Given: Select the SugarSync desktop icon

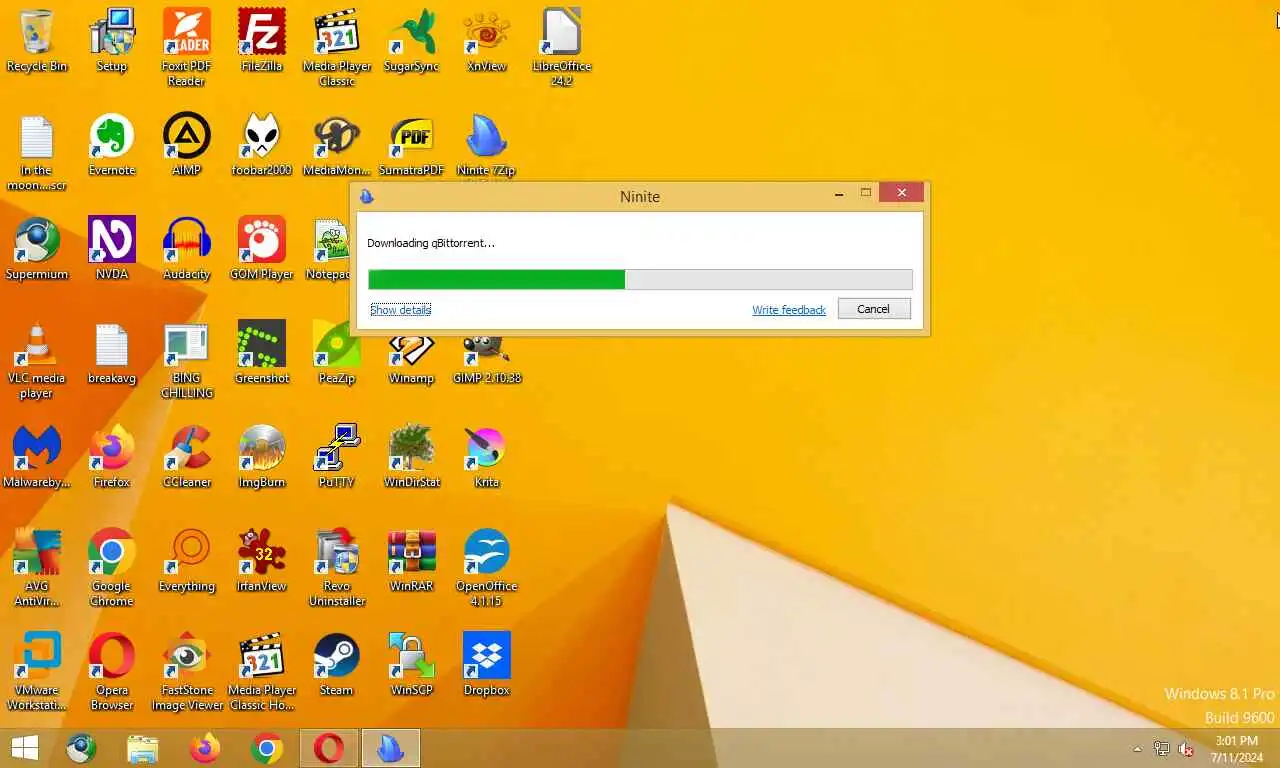Looking at the screenshot, I should pos(411,41).
